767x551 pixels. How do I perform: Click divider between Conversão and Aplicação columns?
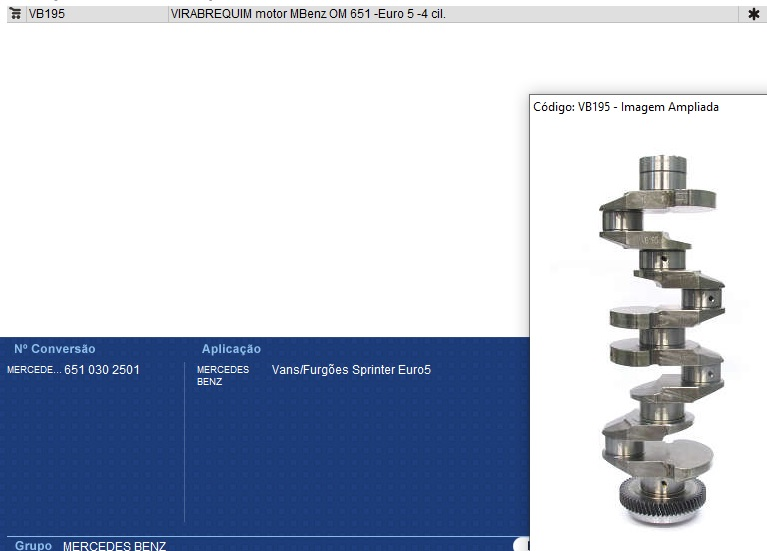185,440
